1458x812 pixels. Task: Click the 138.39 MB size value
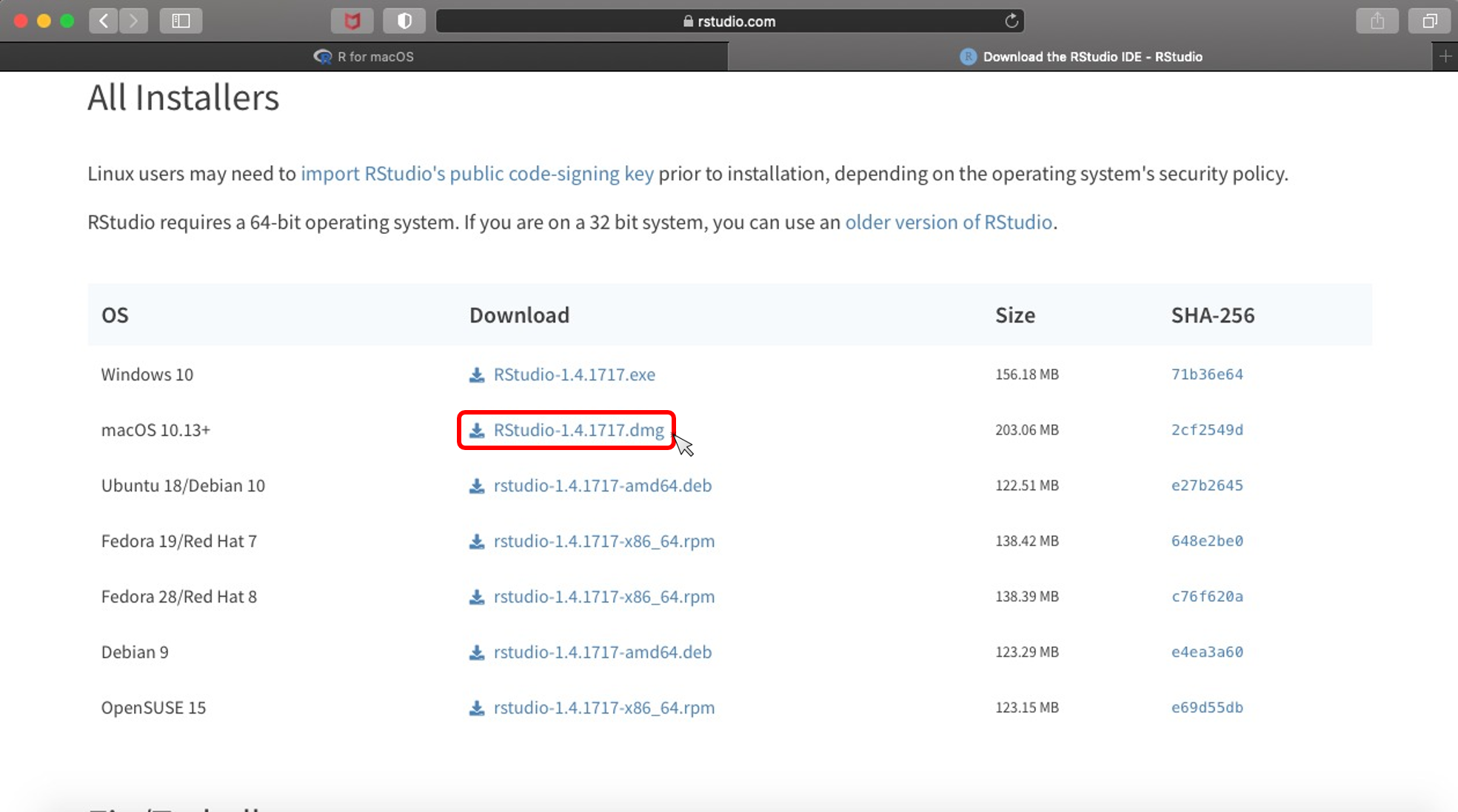coord(1027,597)
